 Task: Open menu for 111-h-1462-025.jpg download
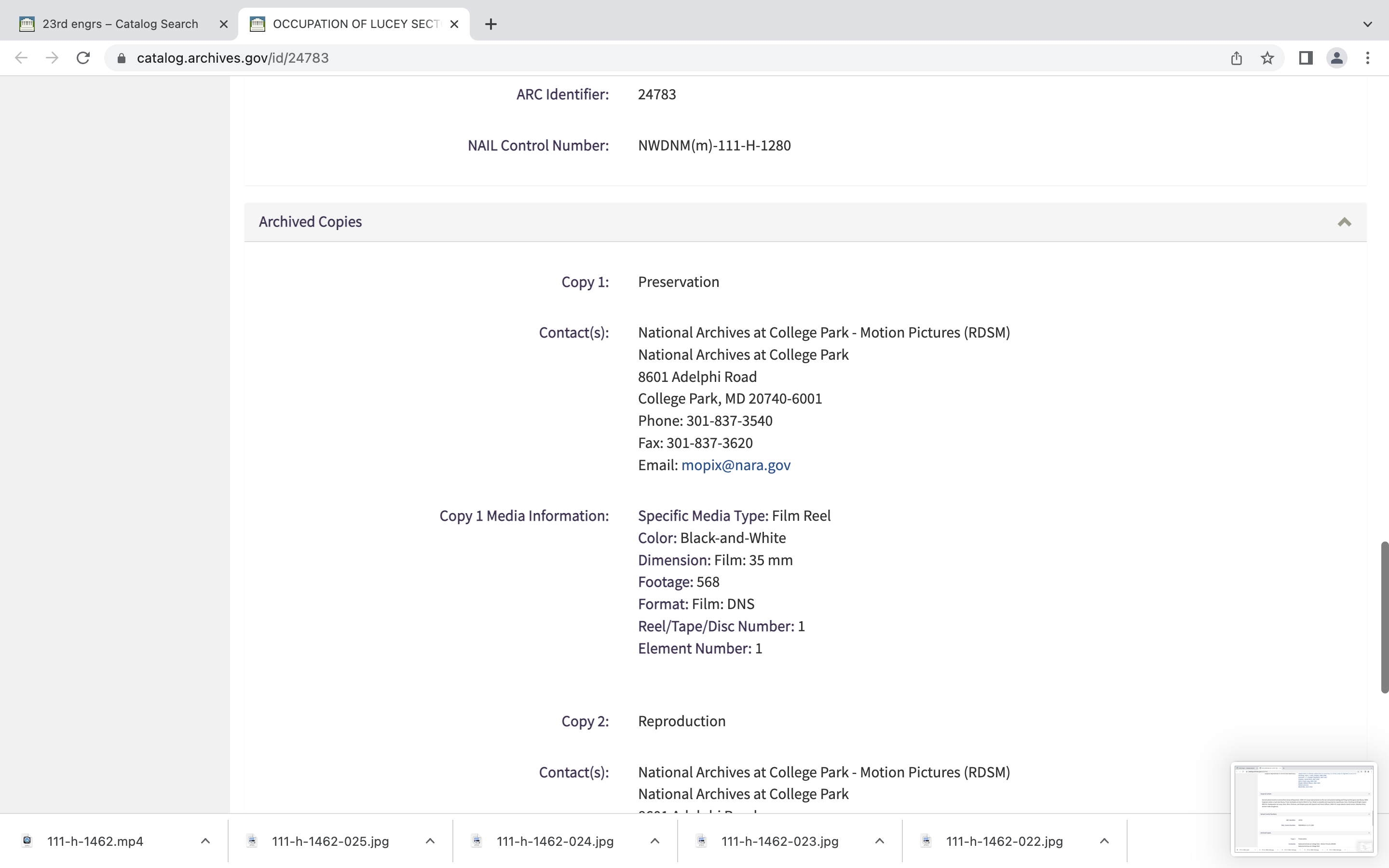click(x=430, y=841)
